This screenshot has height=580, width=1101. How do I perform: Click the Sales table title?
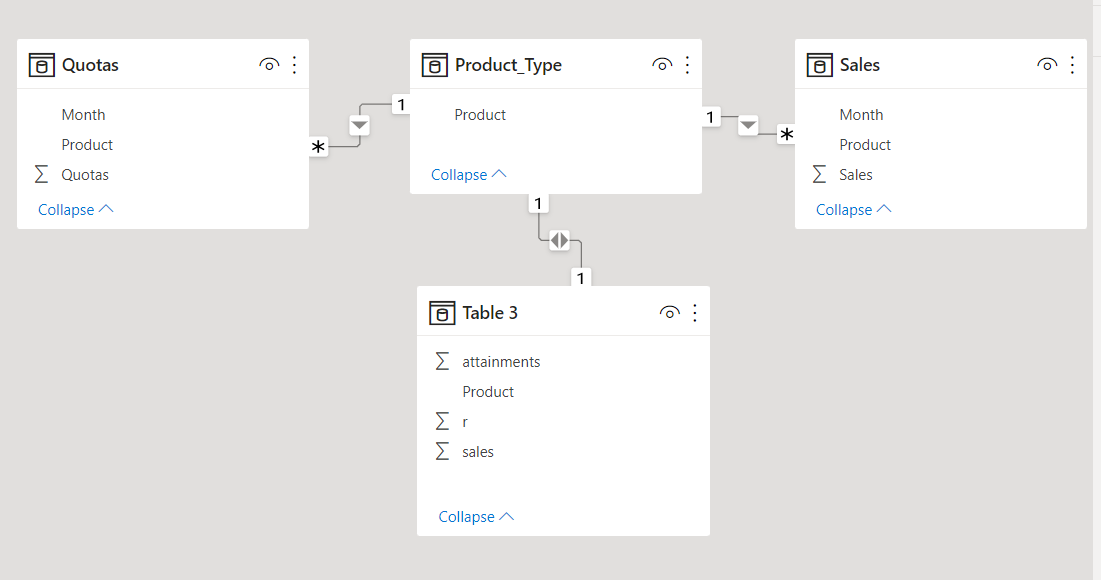(x=859, y=65)
